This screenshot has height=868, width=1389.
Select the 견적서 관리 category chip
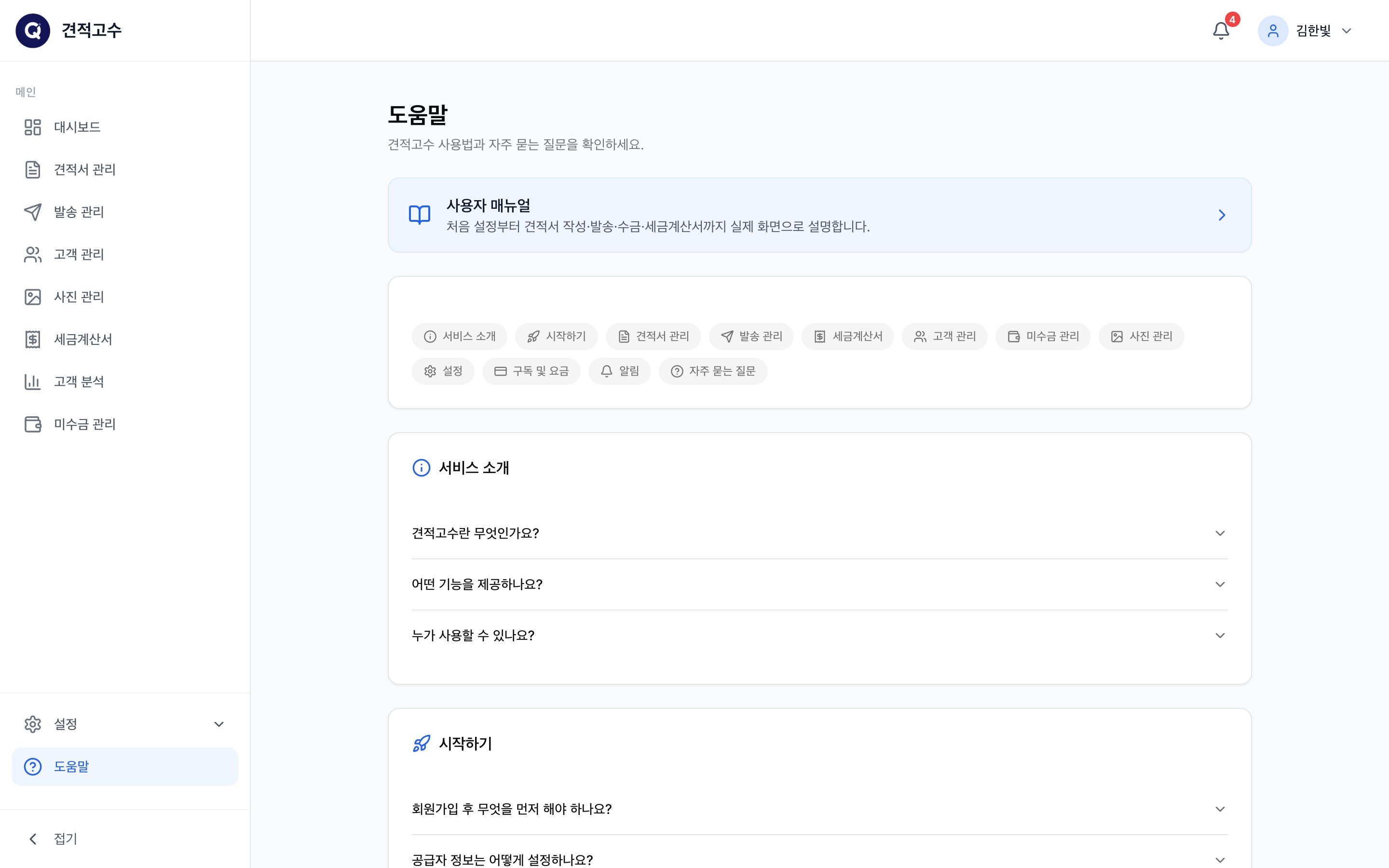click(653, 337)
